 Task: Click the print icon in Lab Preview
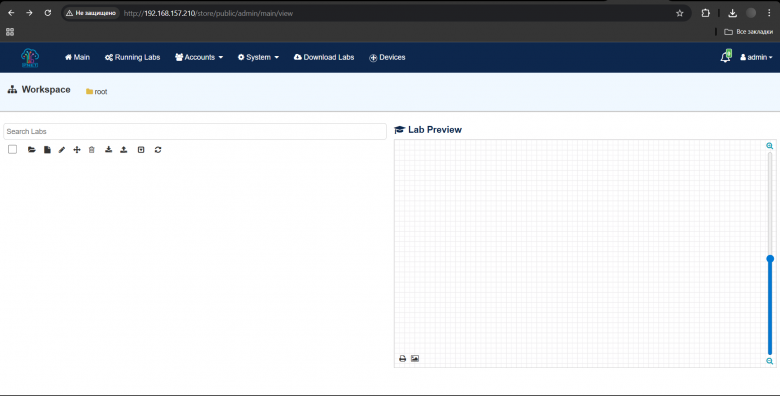402,358
